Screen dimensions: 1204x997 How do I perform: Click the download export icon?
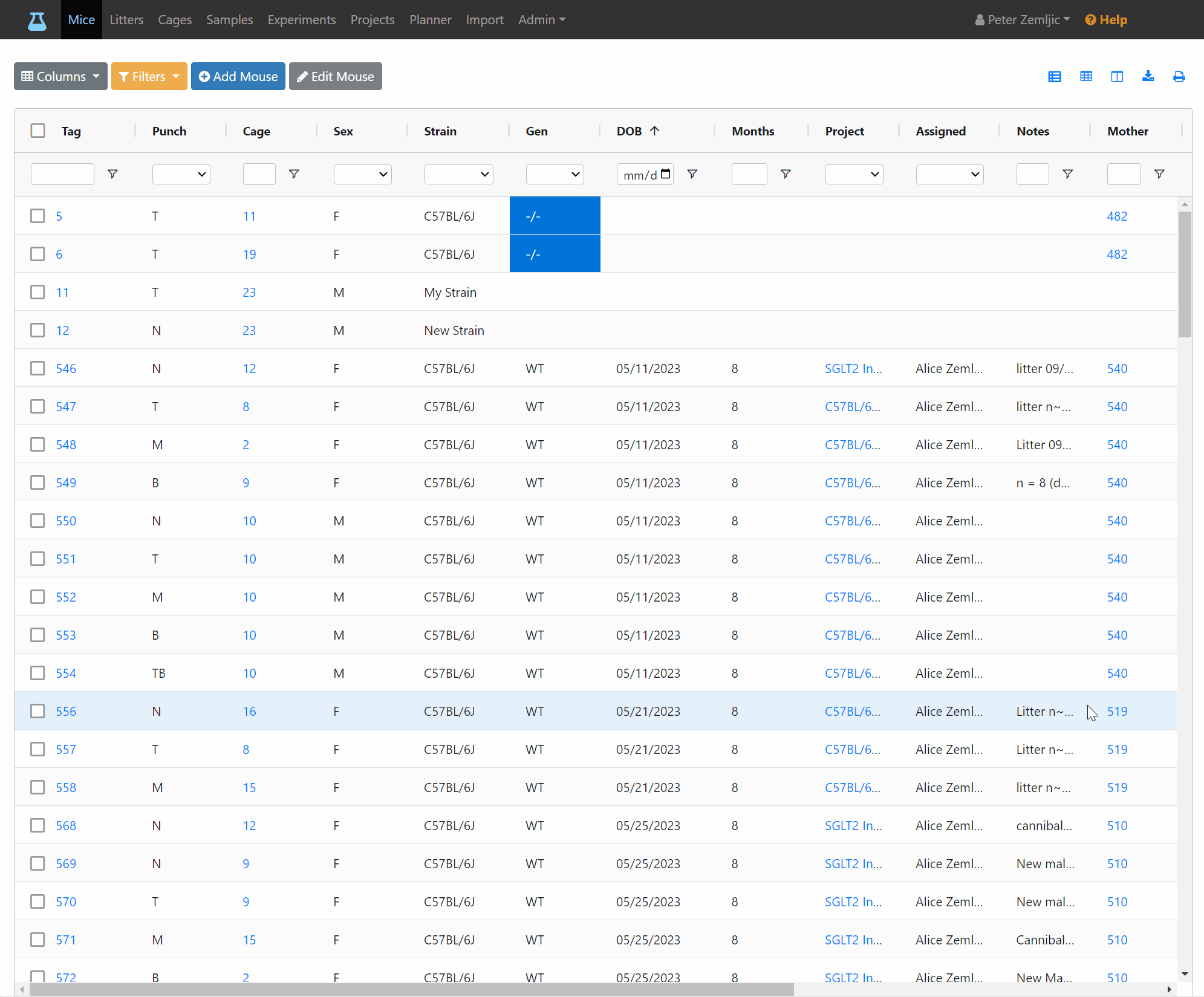coord(1148,76)
